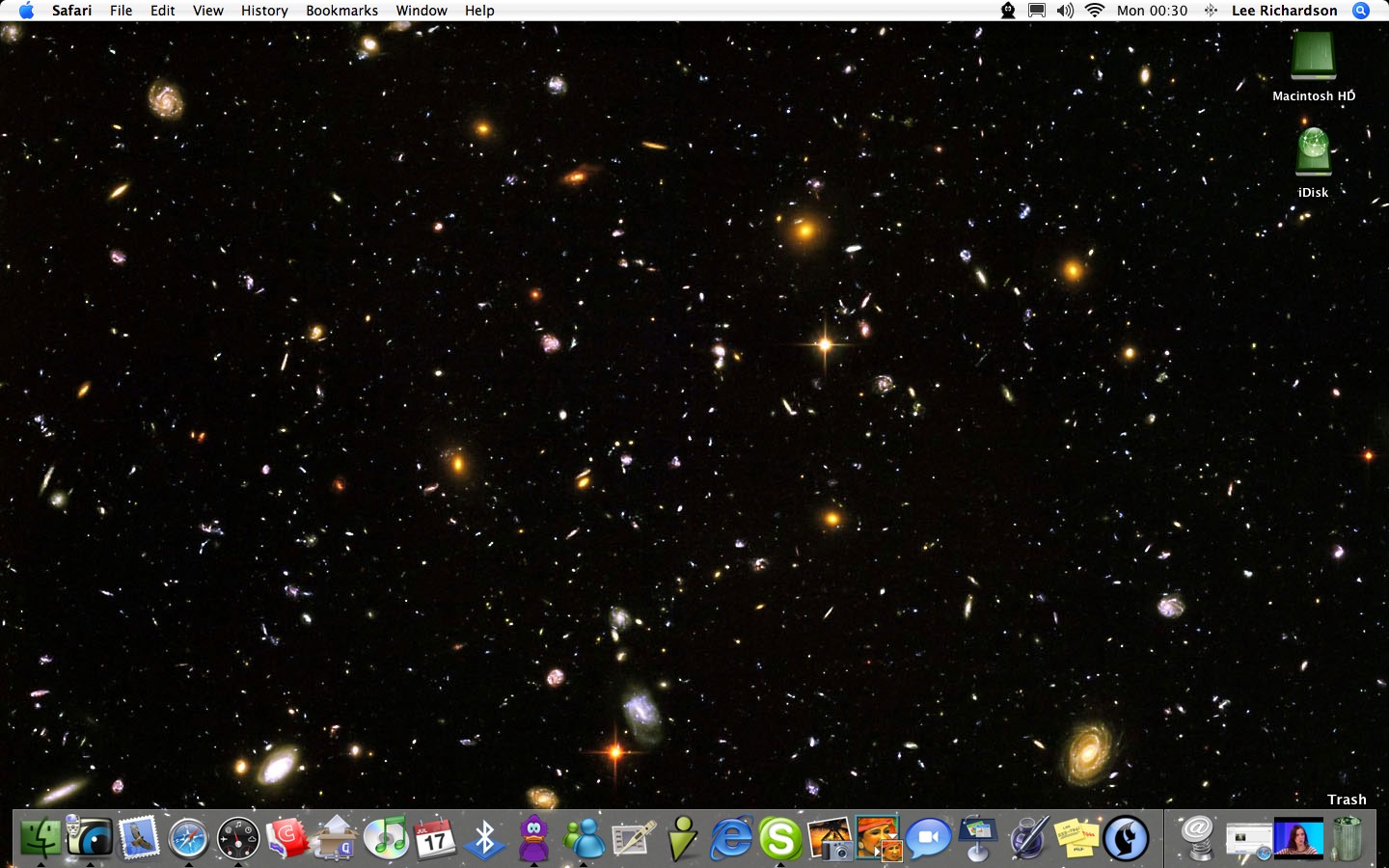
Task: Launch Internet Explorer from the Dock
Action: [731, 838]
